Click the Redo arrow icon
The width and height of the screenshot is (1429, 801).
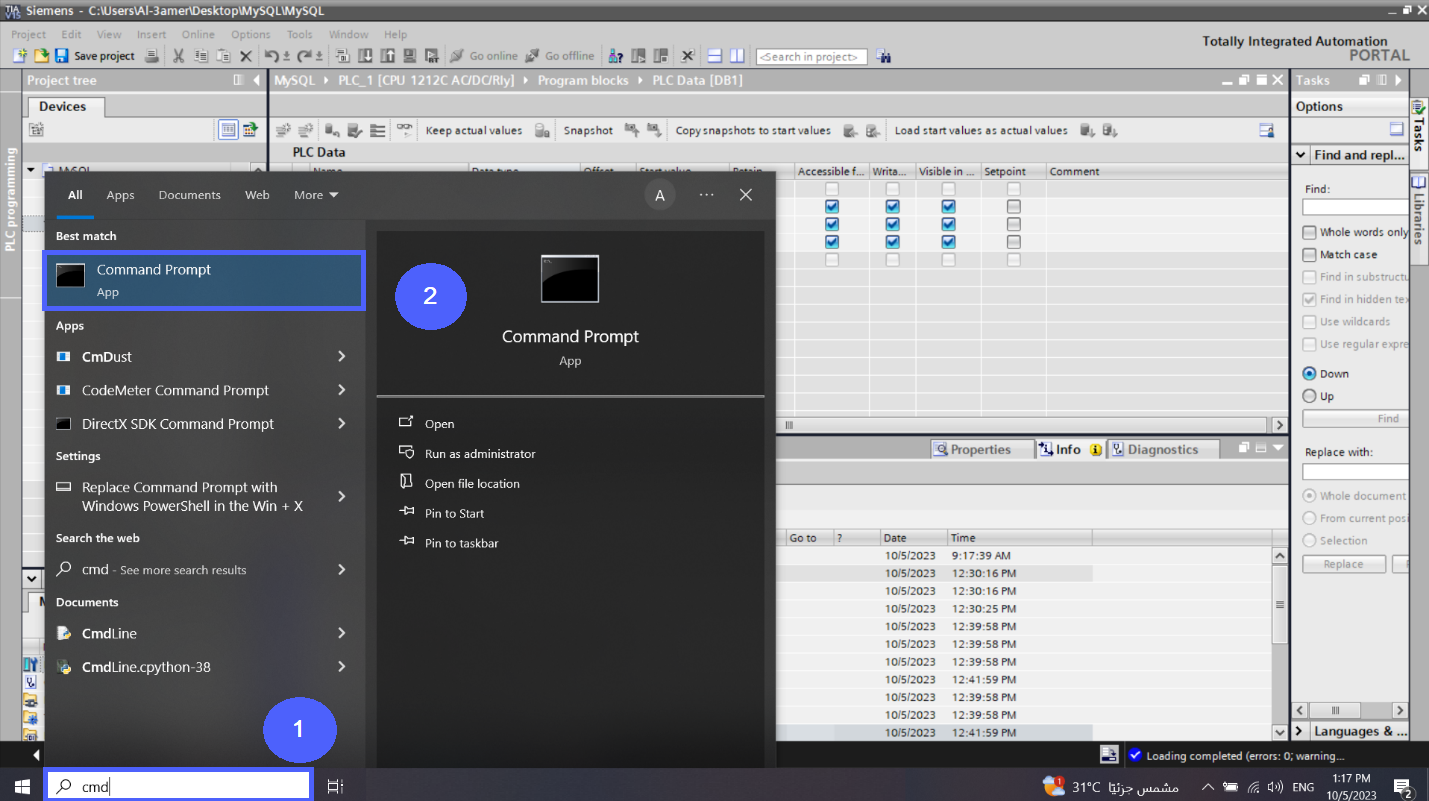(304, 56)
